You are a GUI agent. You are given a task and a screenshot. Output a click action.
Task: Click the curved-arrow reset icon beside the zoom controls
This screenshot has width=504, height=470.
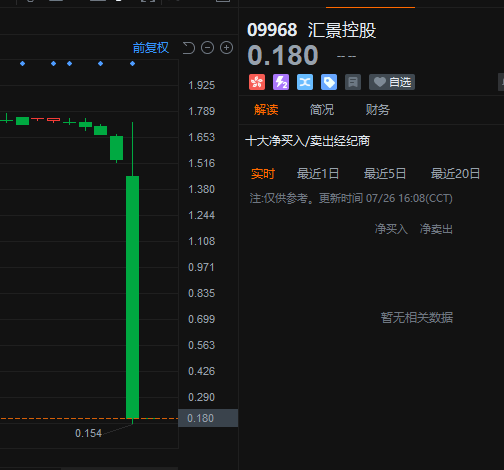coord(189,48)
